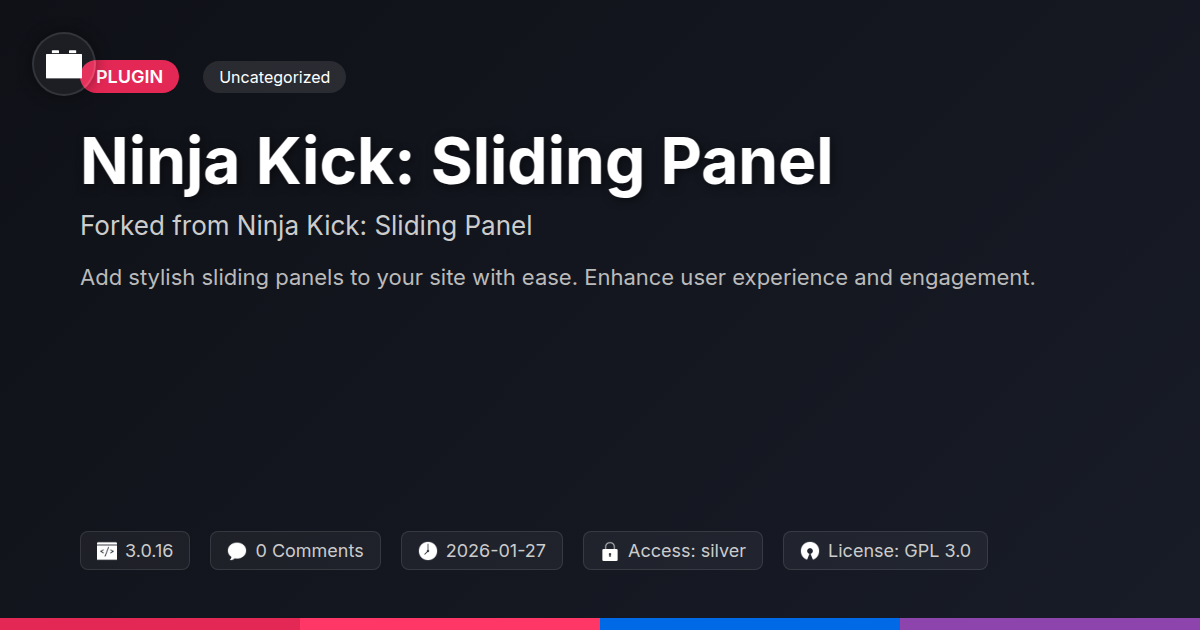Viewport: 1200px width, 630px height.
Task: Click the purple bottom bar segment
Action: [x=1050, y=623]
